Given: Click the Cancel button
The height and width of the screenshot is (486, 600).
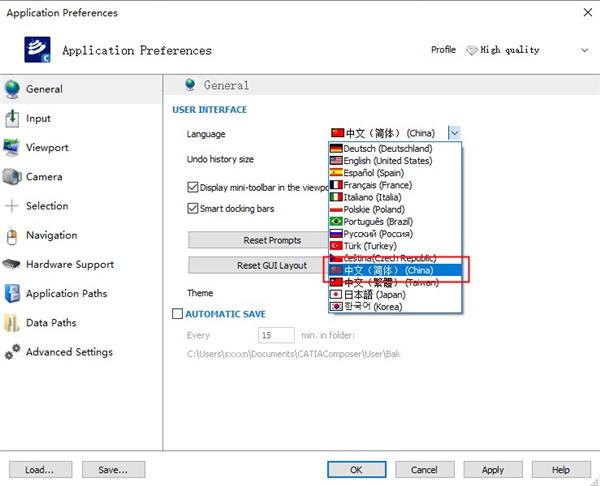Looking at the screenshot, I should click(424, 470).
